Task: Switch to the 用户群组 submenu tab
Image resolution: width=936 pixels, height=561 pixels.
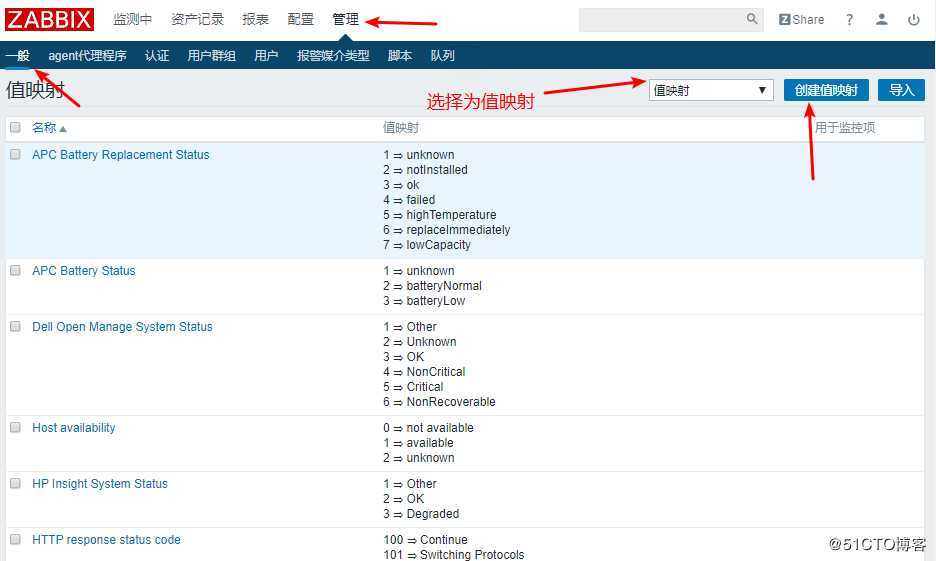Action: tap(211, 56)
